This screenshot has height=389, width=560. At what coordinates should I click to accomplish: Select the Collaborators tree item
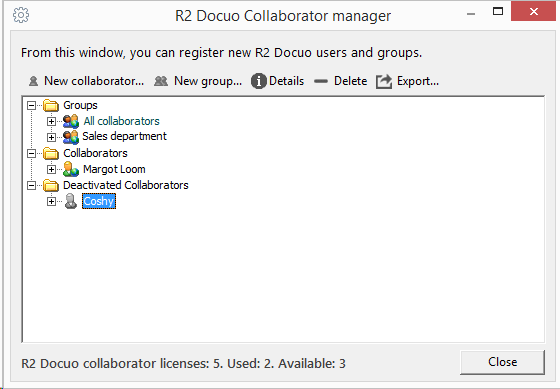click(95, 153)
